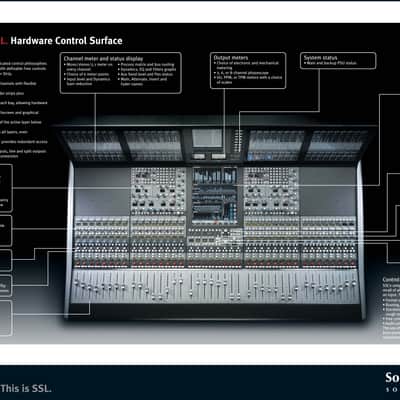The height and width of the screenshot is (400, 400).
Task: Click the console's central touchscreen display
Action: coord(215,196)
